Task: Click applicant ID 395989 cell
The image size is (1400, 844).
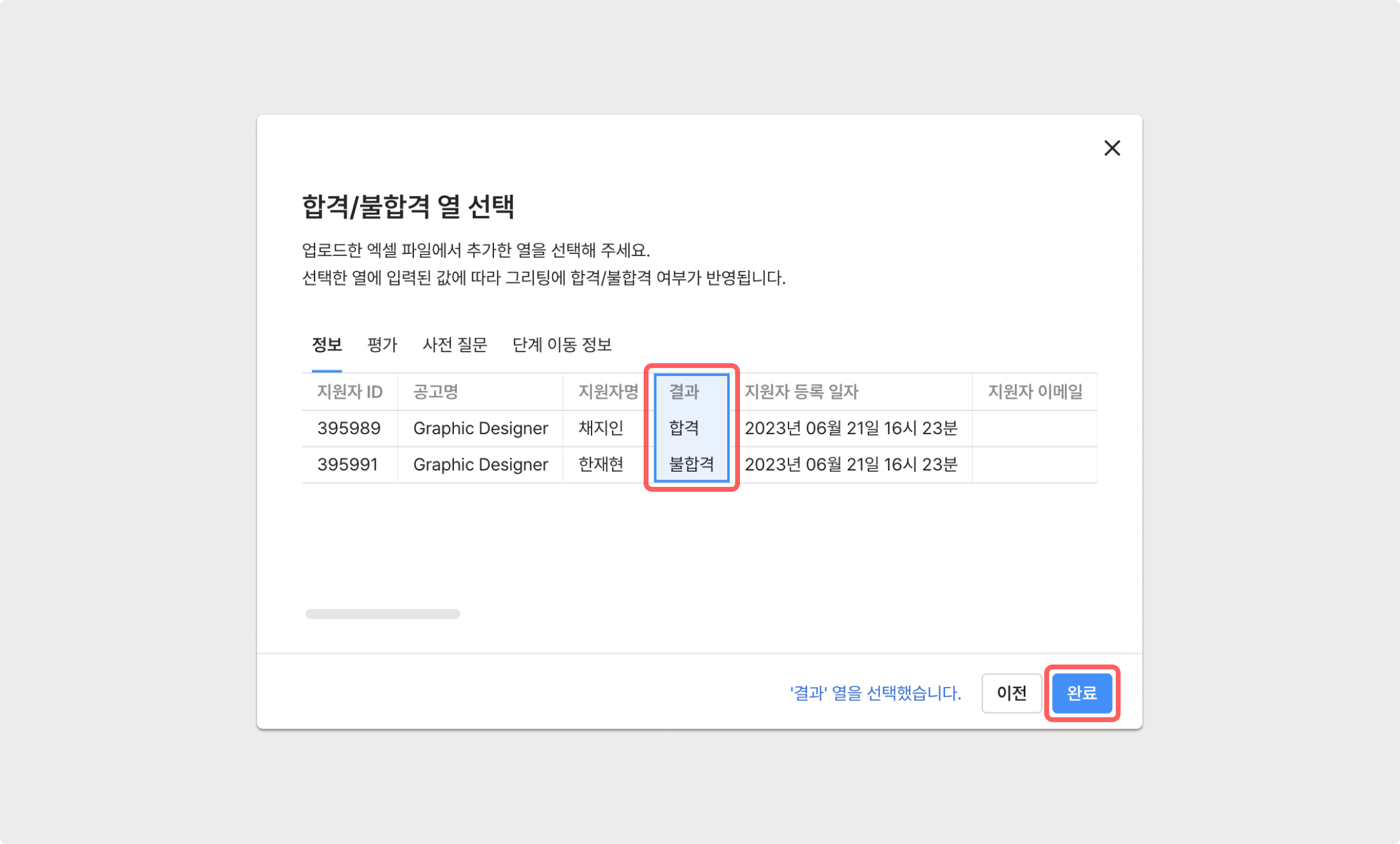Action: click(348, 429)
